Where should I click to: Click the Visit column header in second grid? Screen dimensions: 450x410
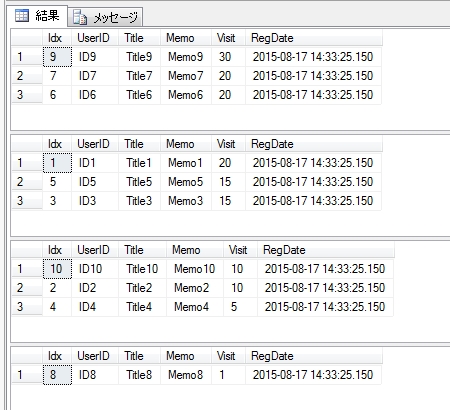coord(228,144)
